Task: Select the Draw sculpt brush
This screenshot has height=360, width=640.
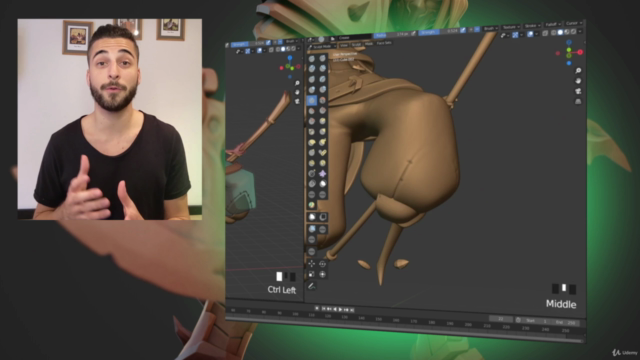Action: coord(312,58)
